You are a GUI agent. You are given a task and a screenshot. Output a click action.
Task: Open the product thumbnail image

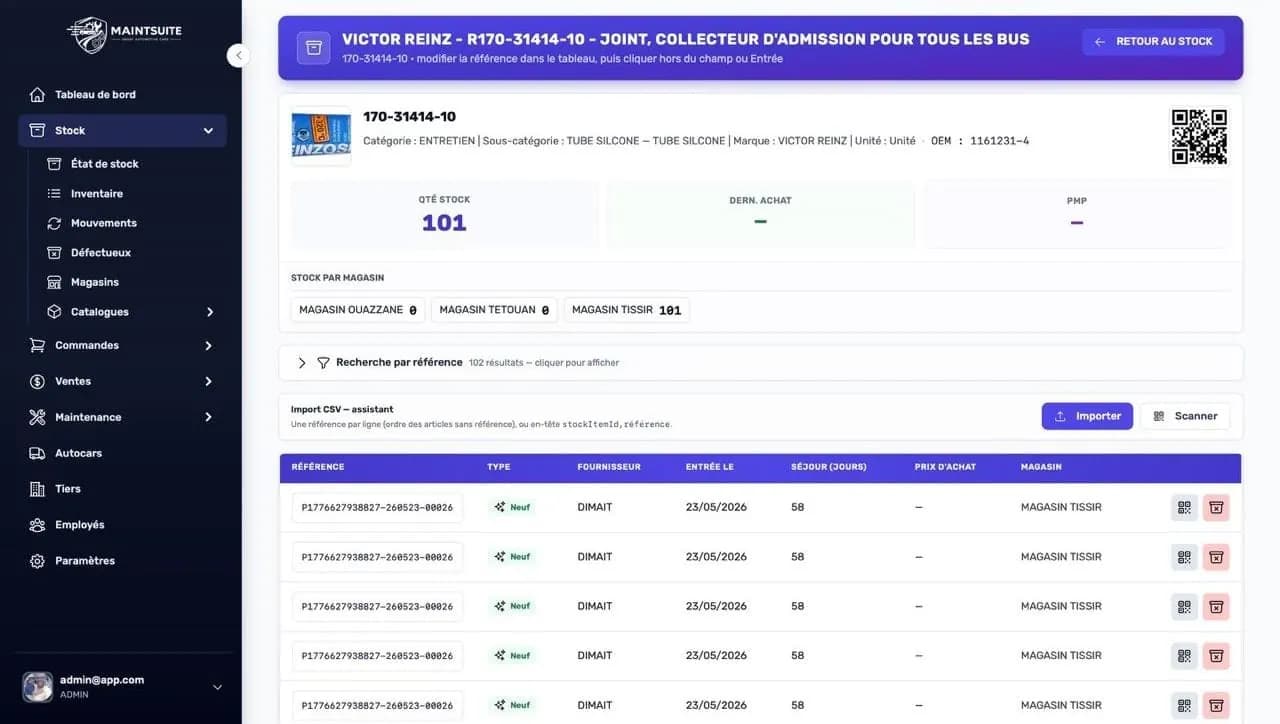point(321,136)
